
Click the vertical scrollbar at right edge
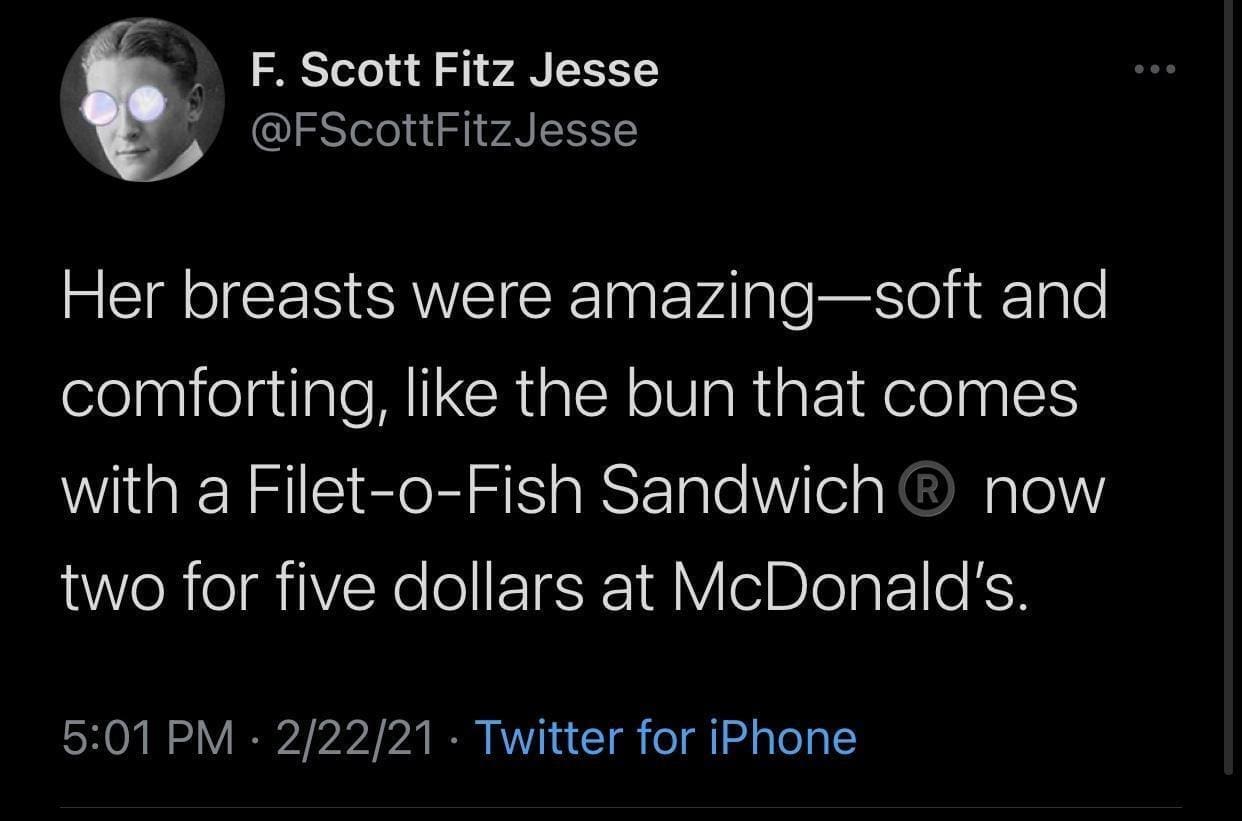[1229, 400]
